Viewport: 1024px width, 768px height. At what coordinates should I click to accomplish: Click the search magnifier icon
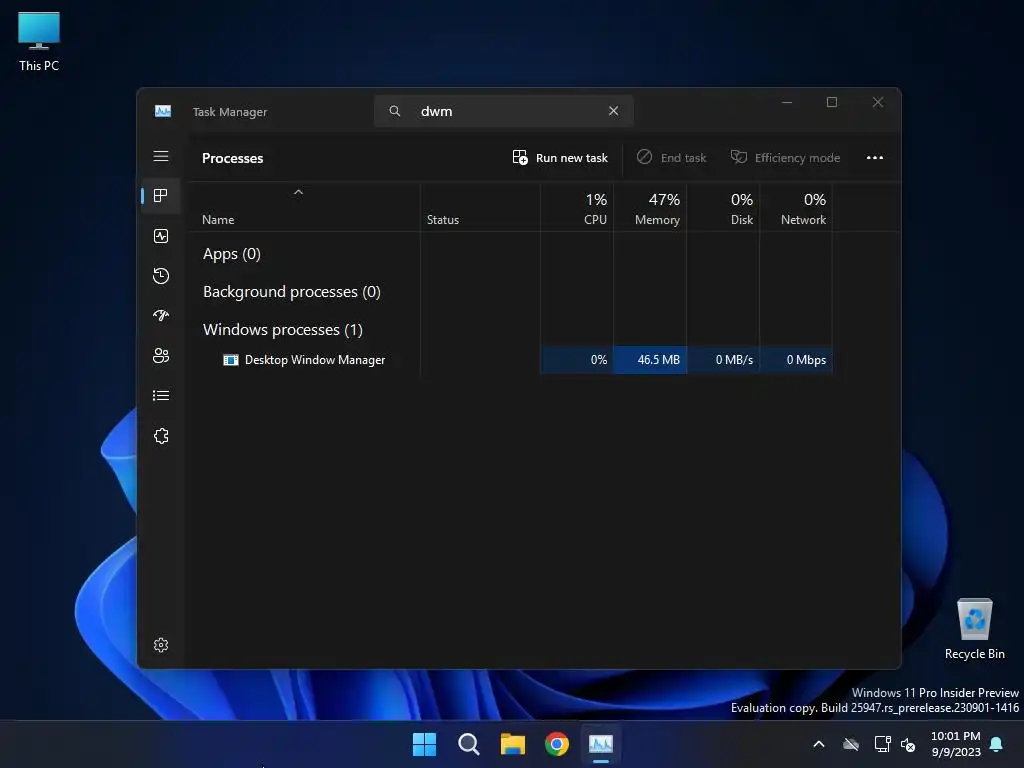pos(394,111)
